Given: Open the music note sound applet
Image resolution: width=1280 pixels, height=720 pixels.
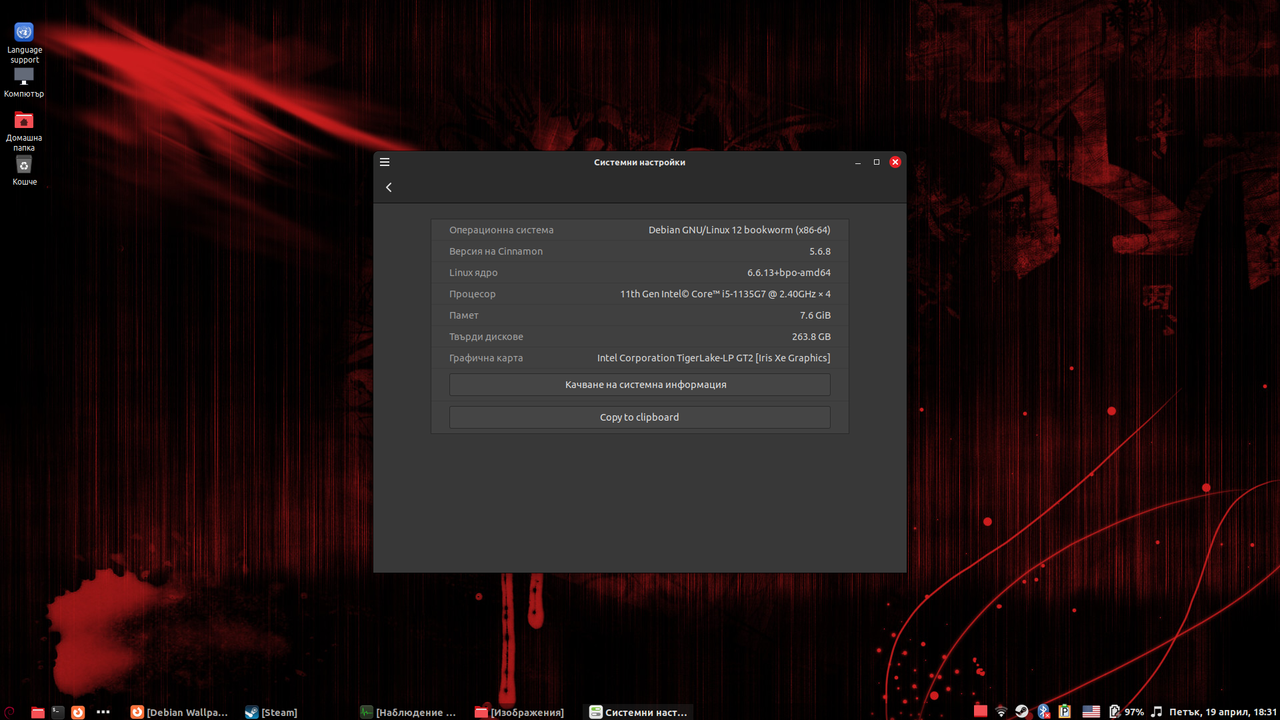Looking at the screenshot, I should click(1157, 712).
